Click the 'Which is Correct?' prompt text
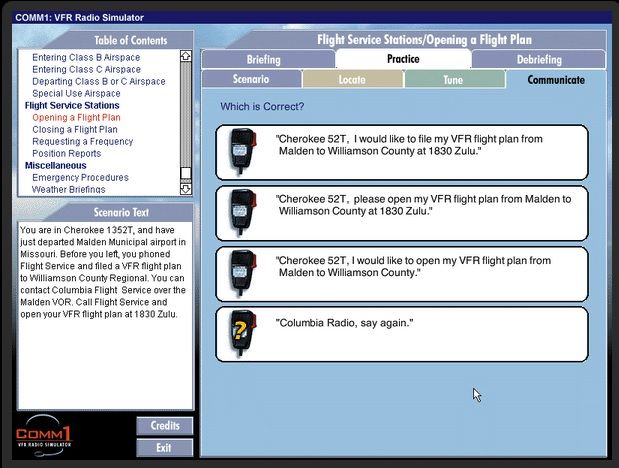619x468 pixels. (262, 107)
